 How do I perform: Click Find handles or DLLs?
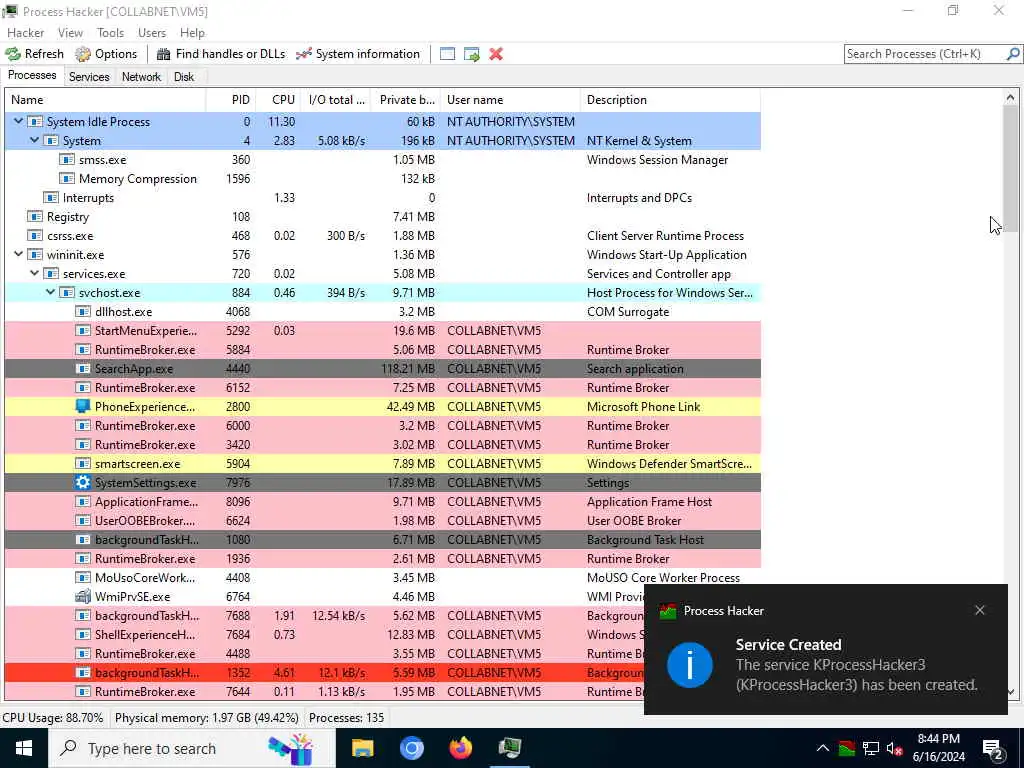pyautogui.click(x=221, y=54)
